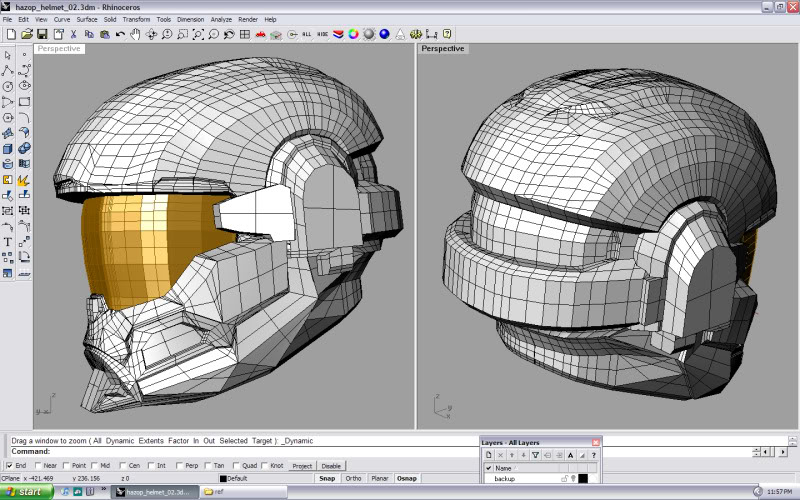Viewport: 800px width, 500px height.
Task: Click the dimension tool icon
Action: [432, 34]
